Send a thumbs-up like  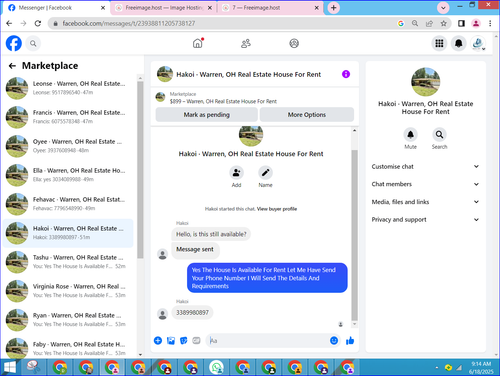pos(350,340)
